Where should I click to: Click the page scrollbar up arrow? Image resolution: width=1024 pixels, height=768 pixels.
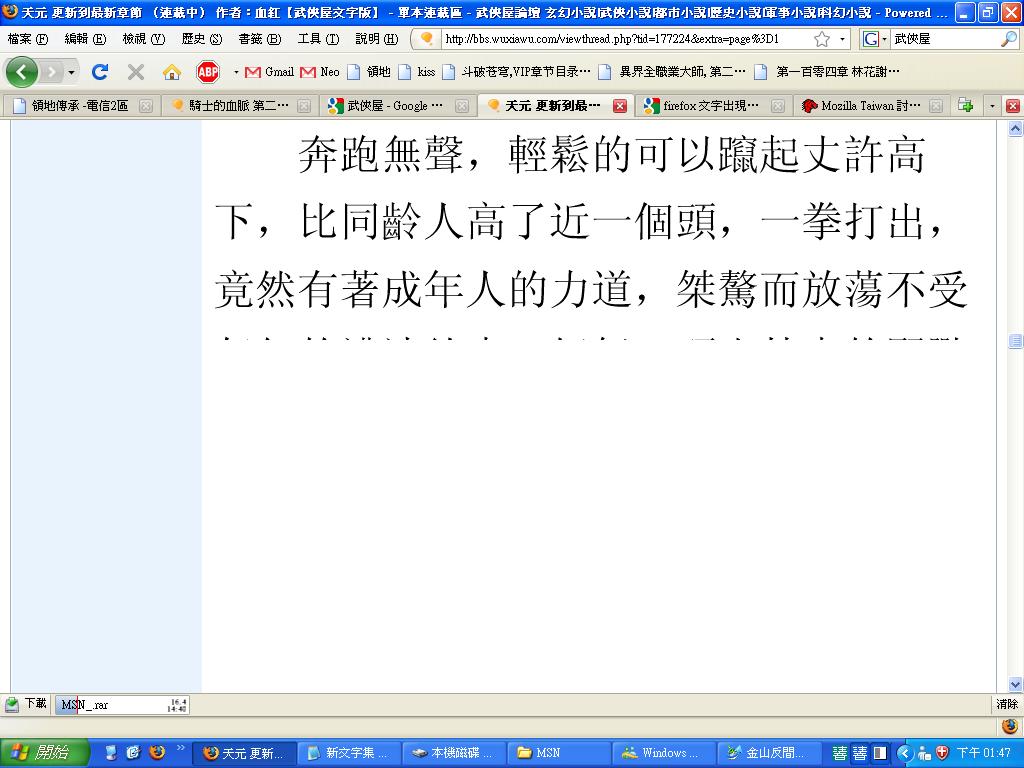(1015, 129)
